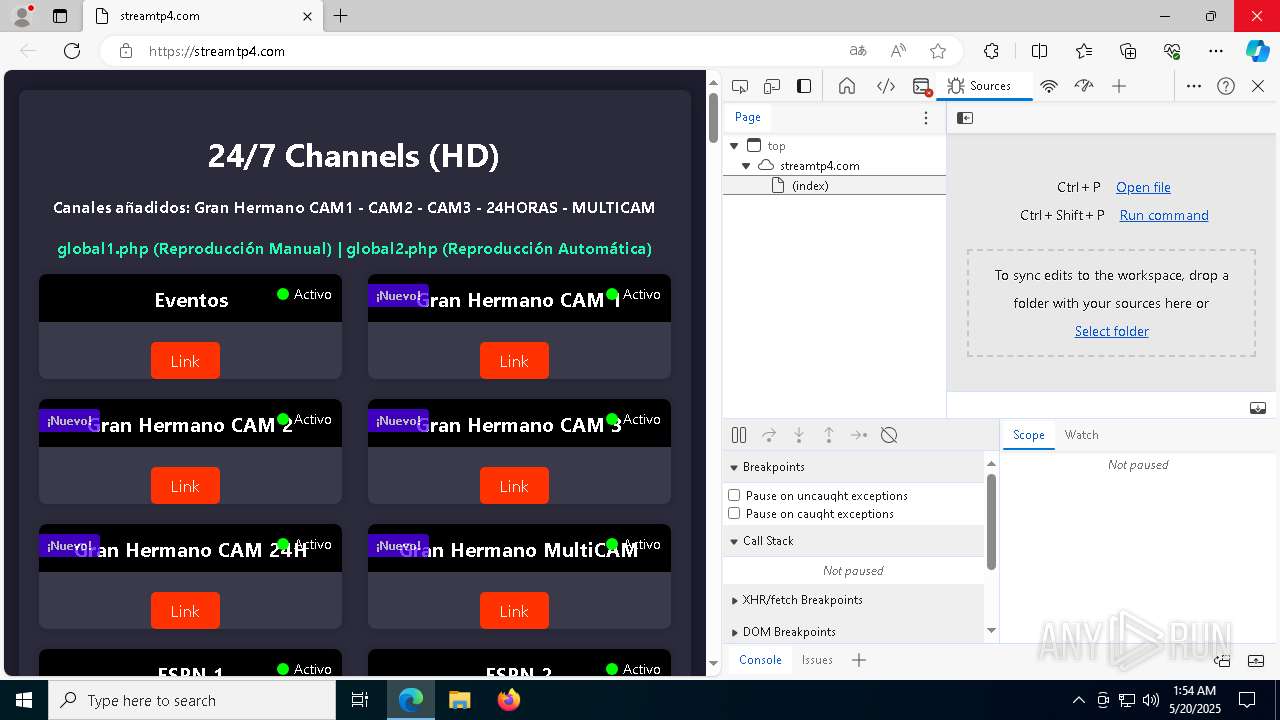Pause script execution in debugger
Viewport: 1280px width, 720px height.
[739, 435]
